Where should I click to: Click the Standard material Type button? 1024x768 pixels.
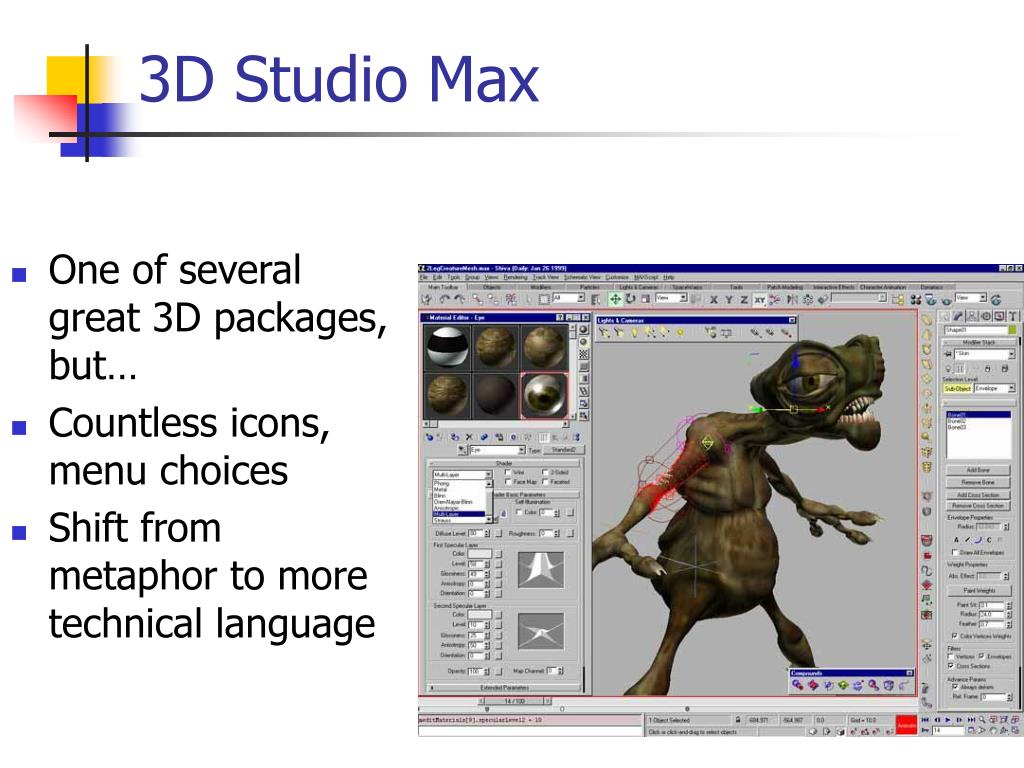point(563,450)
